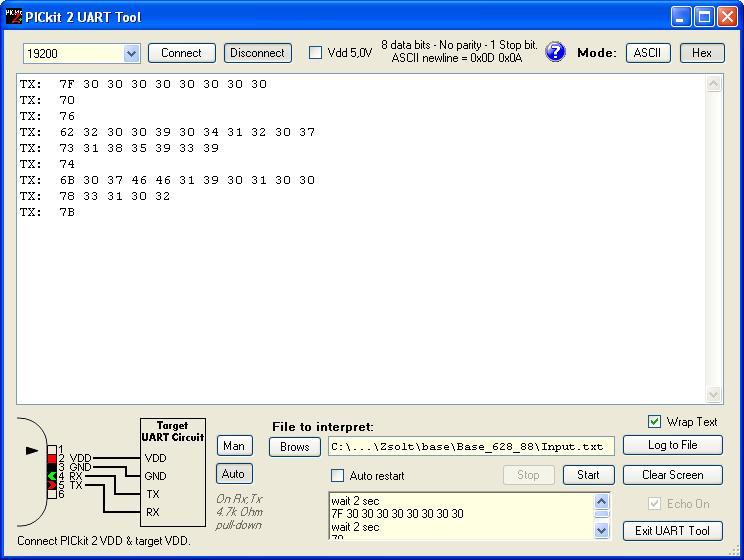The width and height of the screenshot is (744, 560).
Task: Maximize the PICkit 2 UART Tool window
Action: (x=704, y=17)
